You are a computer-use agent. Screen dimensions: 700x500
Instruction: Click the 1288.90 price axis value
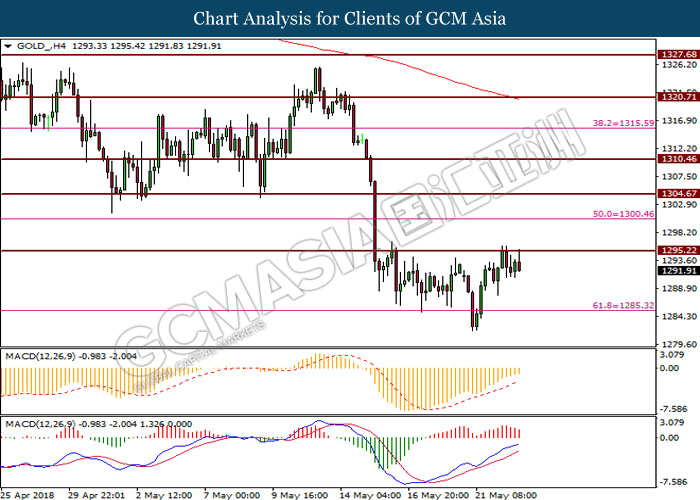click(679, 288)
